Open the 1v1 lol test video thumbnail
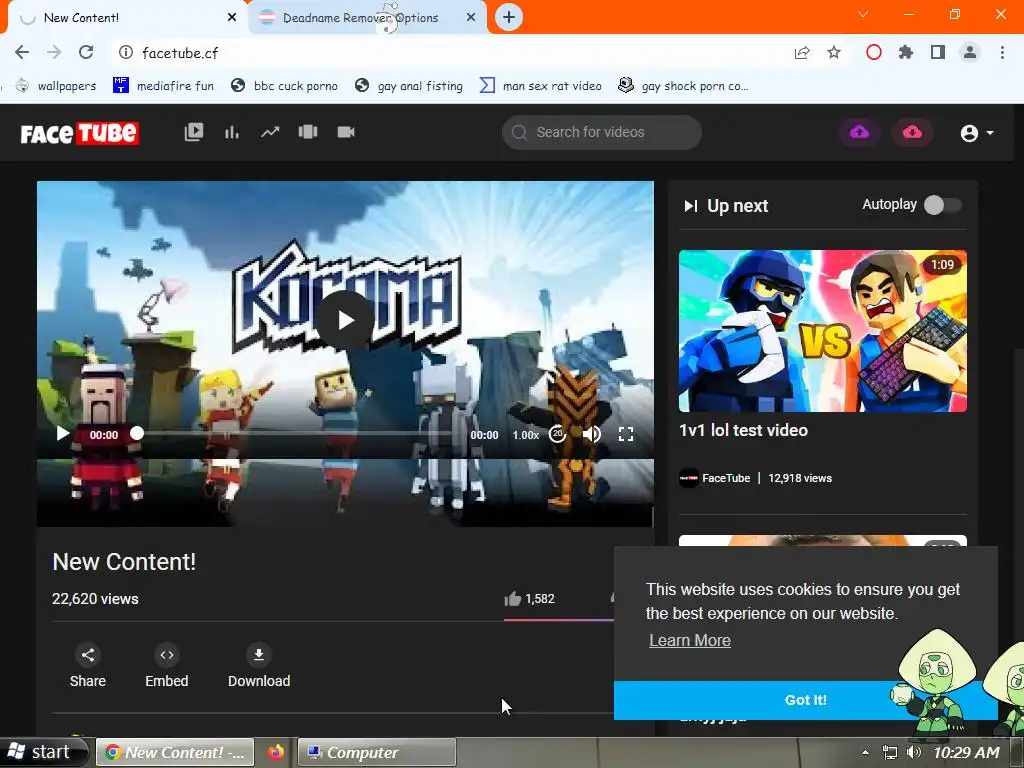The width and height of the screenshot is (1024, 768). [823, 331]
